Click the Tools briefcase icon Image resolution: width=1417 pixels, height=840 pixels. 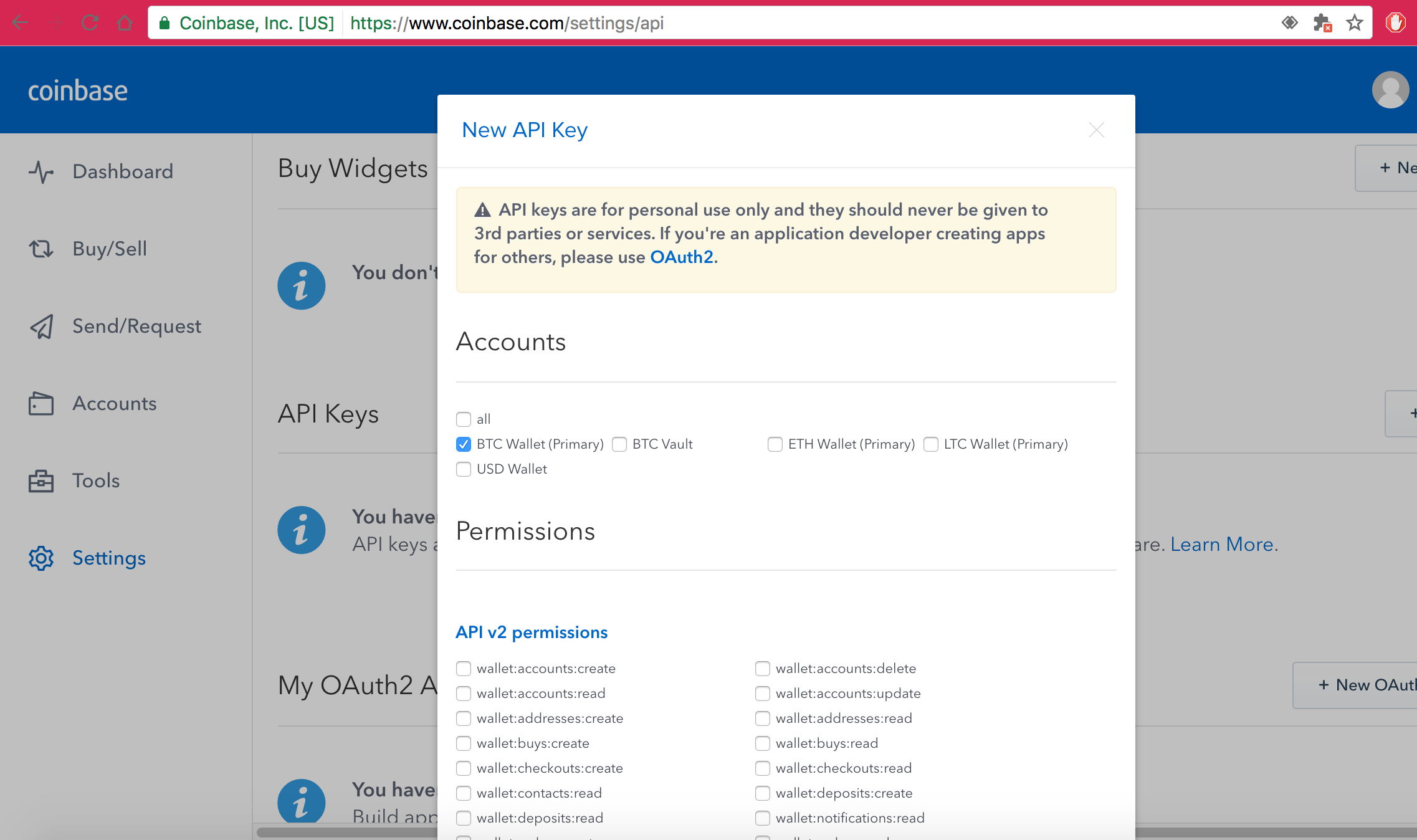41,481
